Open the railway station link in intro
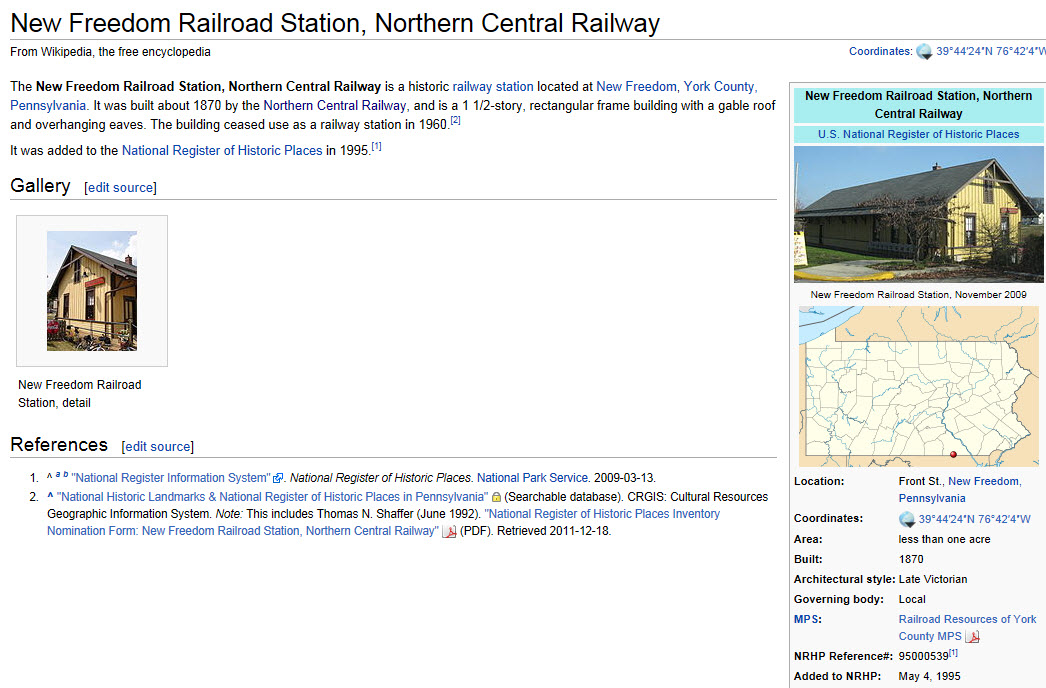Screen dimensions: 1046x688 493,87
